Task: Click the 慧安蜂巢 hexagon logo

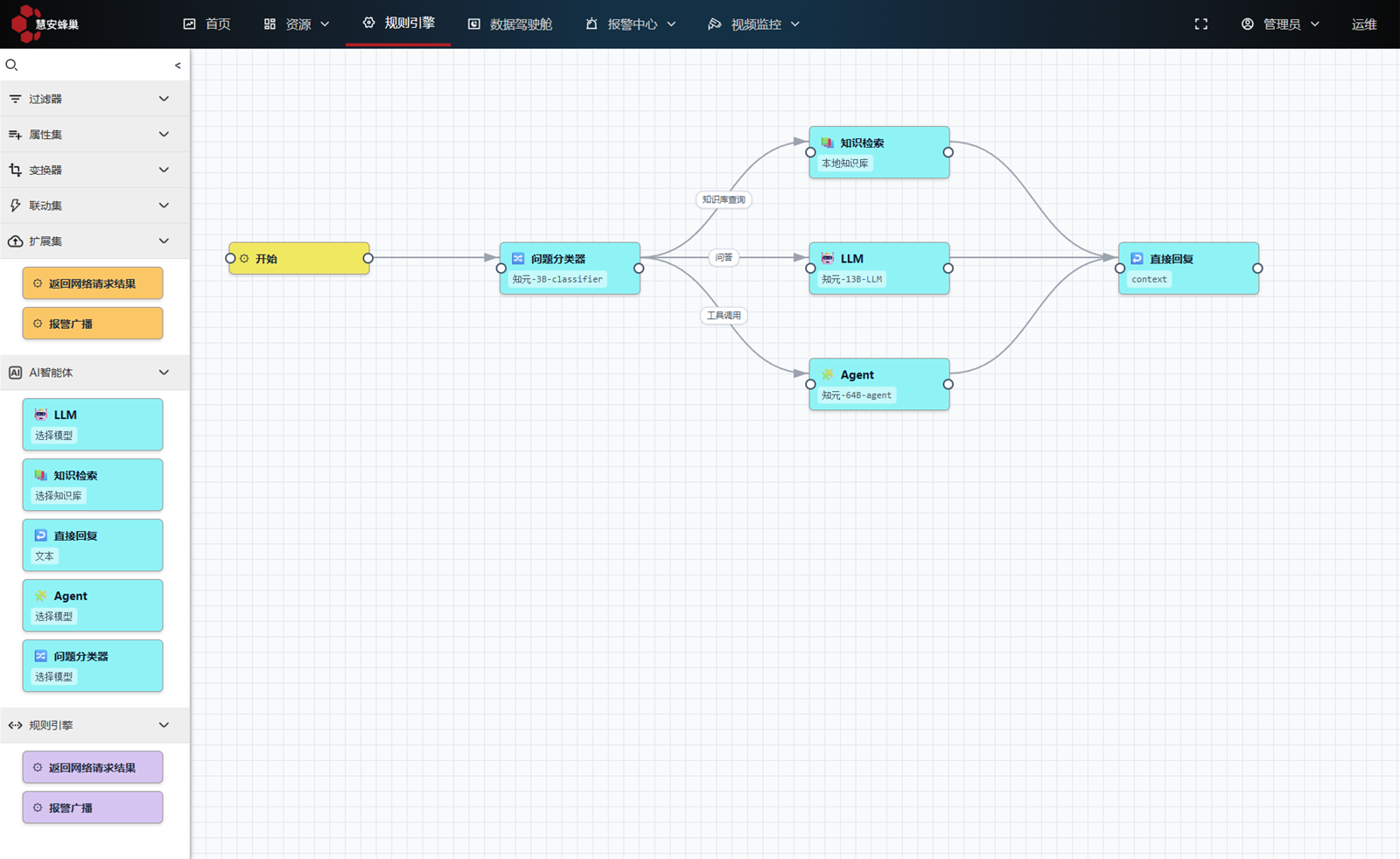Action: pos(23,23)
